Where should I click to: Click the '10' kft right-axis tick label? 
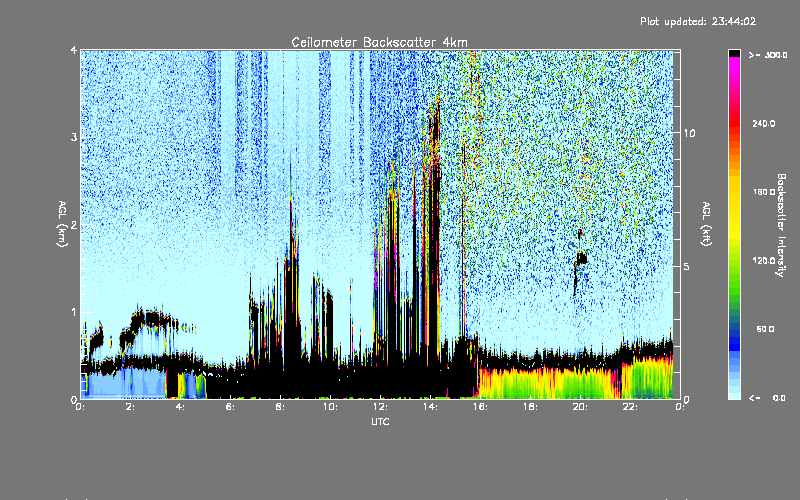click(x=689, y=133)
